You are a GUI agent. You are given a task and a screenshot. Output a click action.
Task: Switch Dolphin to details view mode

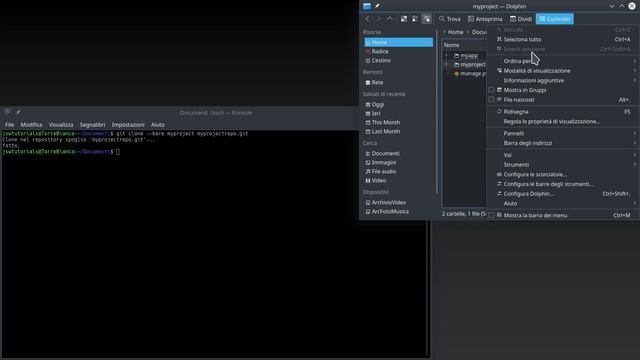click(427, 19)
